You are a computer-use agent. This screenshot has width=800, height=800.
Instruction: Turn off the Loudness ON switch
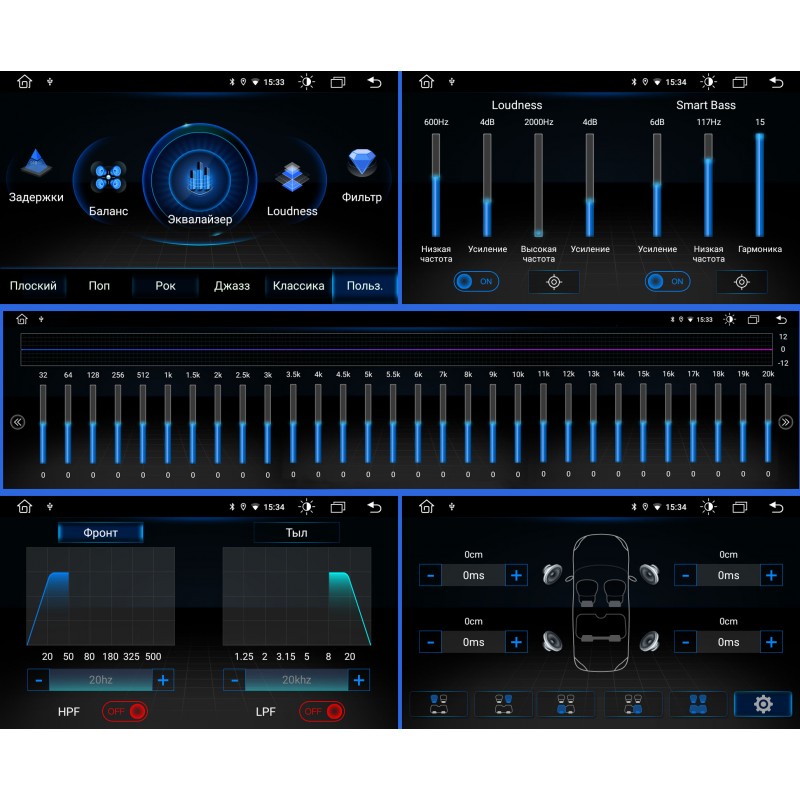click(x=476, y=282)
